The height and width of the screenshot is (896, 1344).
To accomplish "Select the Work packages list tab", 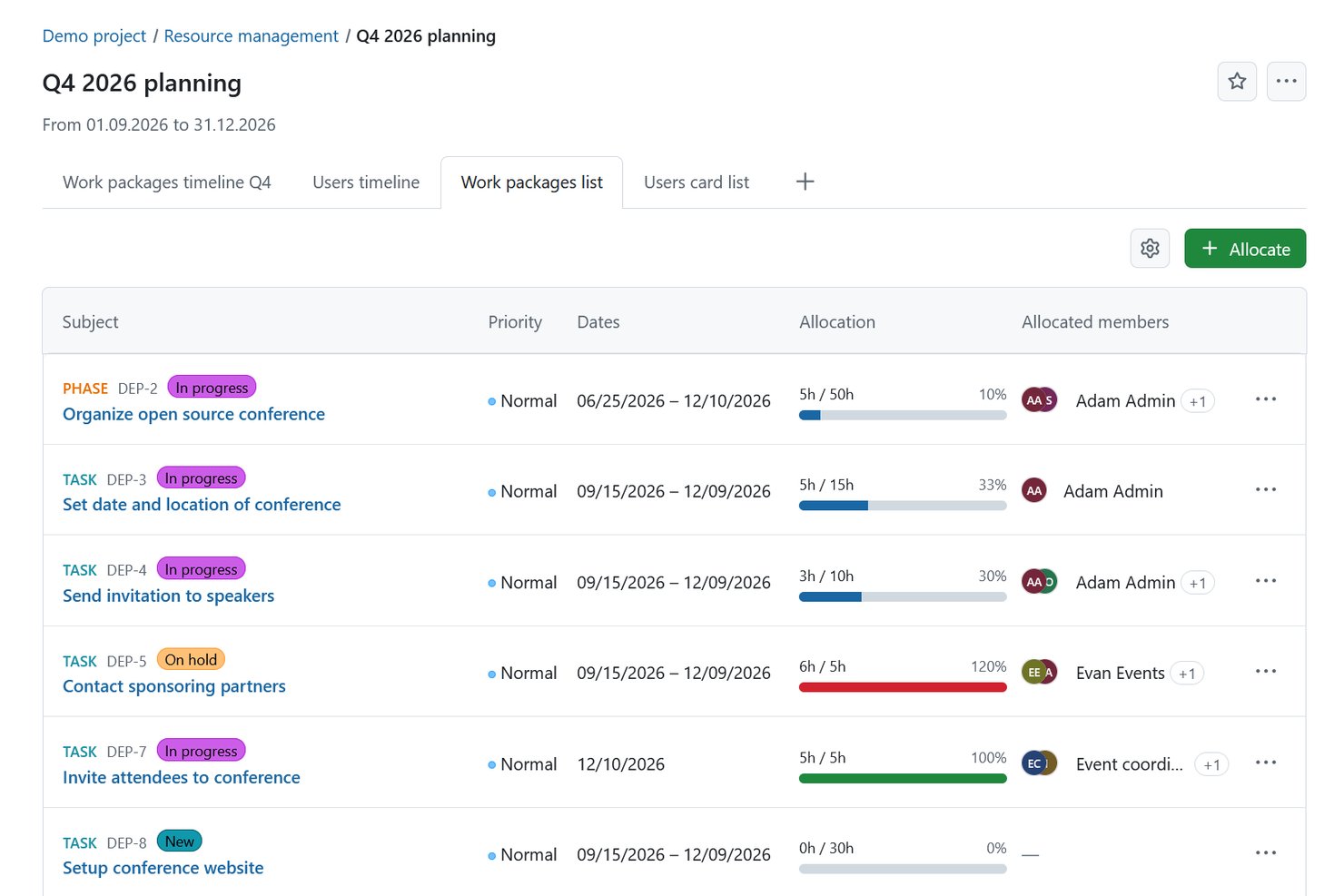I will tap(532, 182).
